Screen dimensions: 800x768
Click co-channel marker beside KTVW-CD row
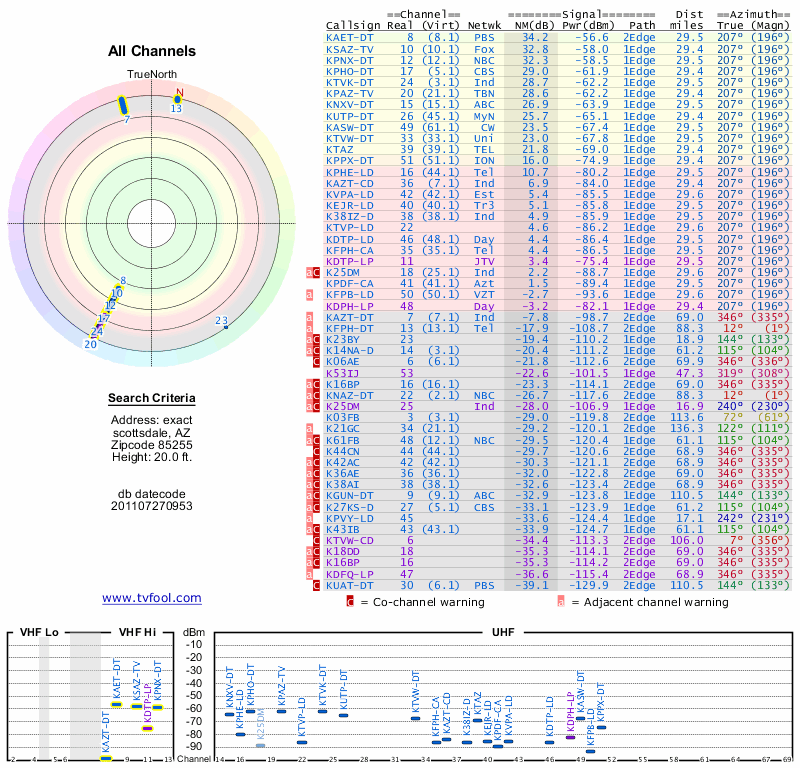pyautogui.click(x=316, y=540)
